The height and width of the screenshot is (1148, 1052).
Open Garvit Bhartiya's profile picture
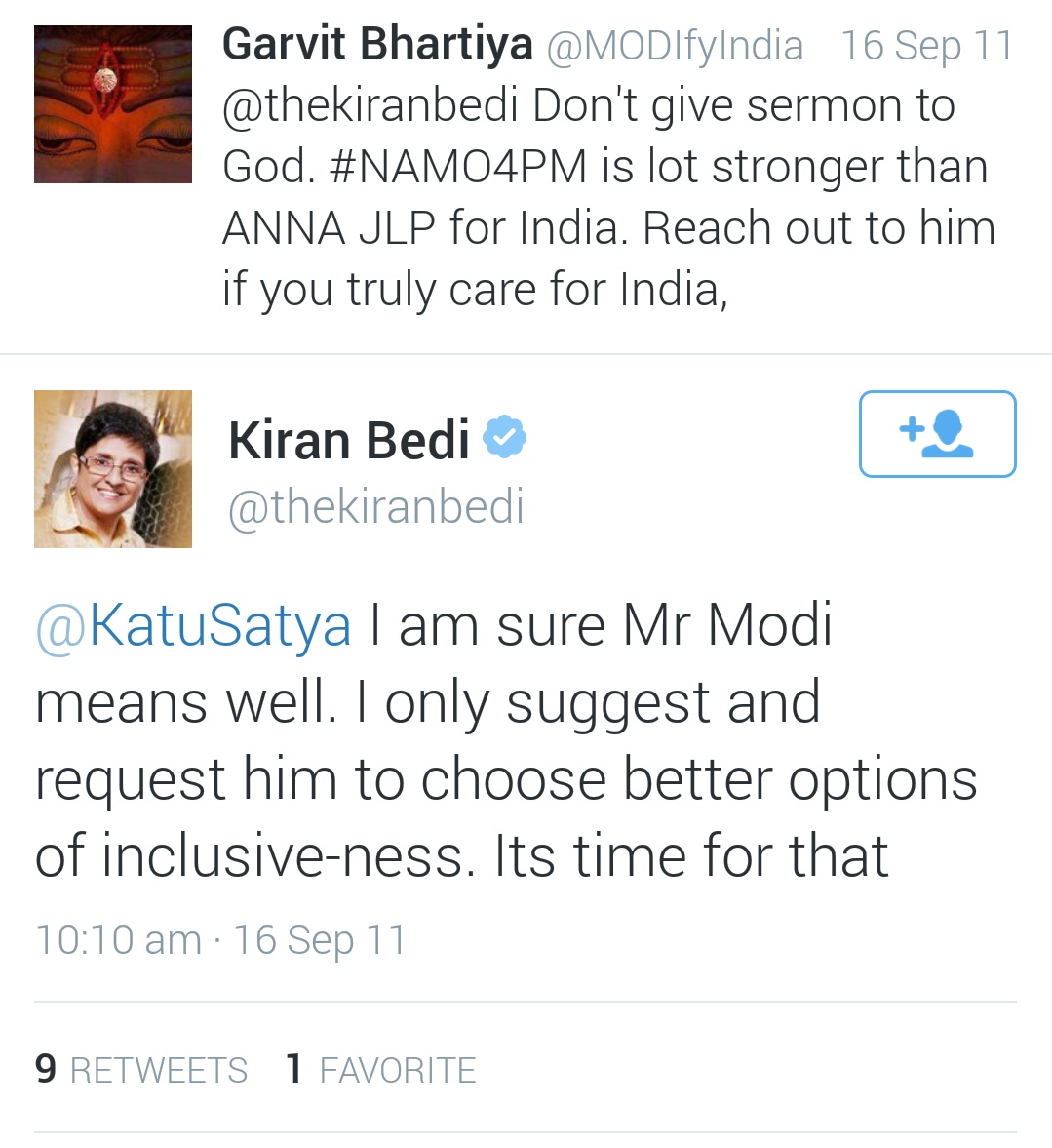tap(113, 104)
